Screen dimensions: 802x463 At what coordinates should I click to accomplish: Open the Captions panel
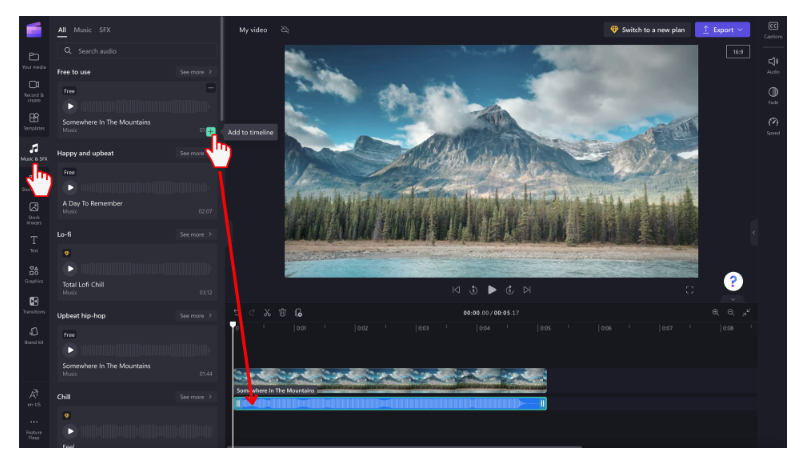(773, 30)
